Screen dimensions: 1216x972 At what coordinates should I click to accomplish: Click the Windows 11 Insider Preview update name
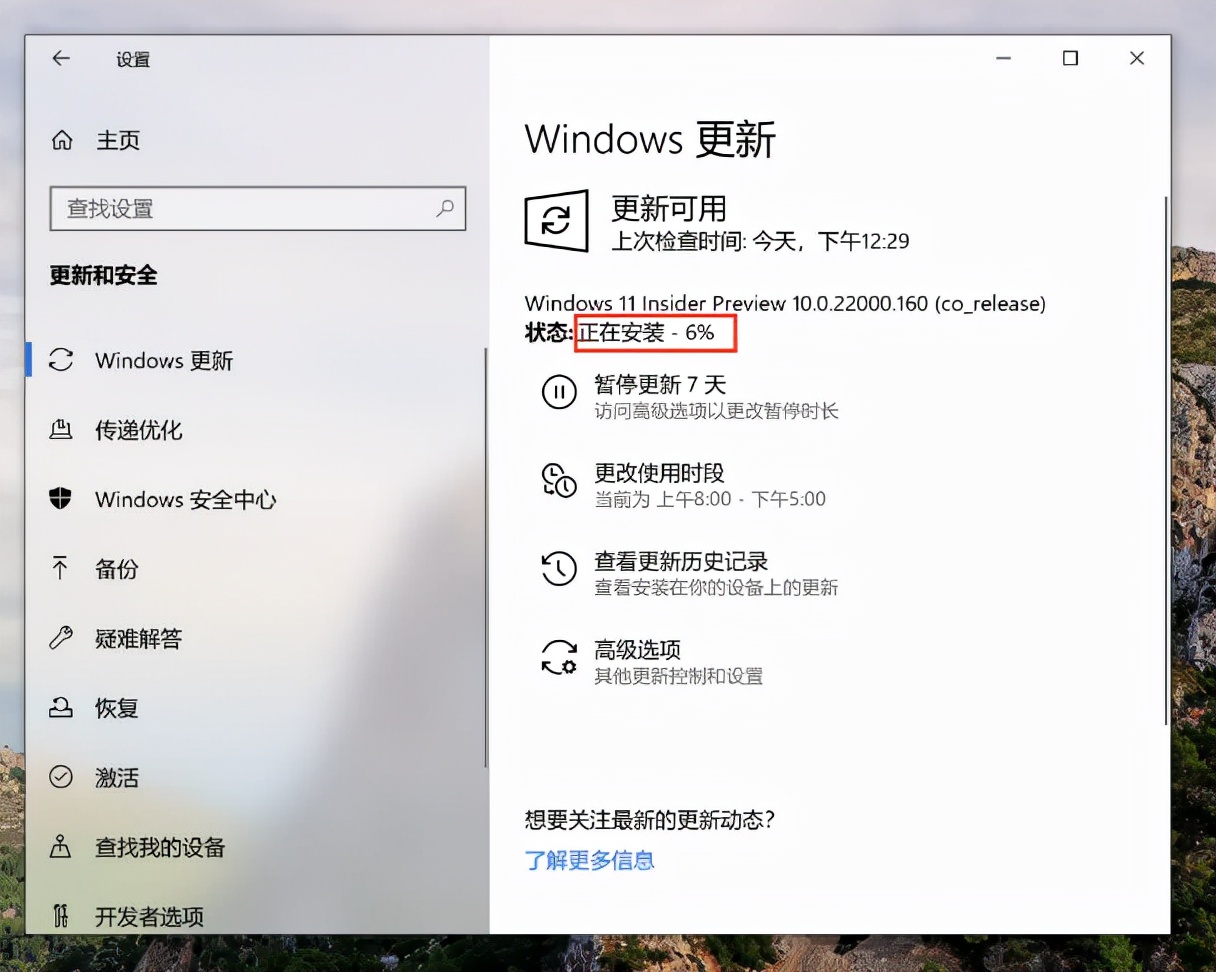point(785,303)
